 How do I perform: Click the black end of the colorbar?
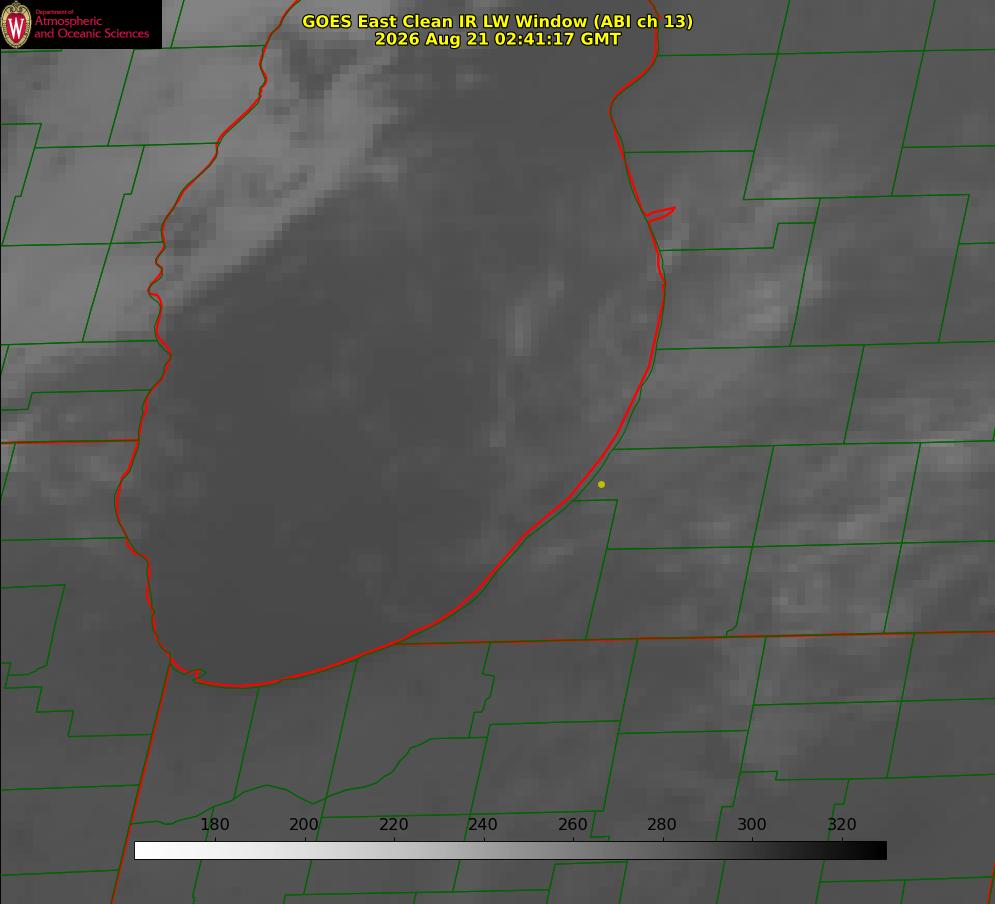point(869,851)
